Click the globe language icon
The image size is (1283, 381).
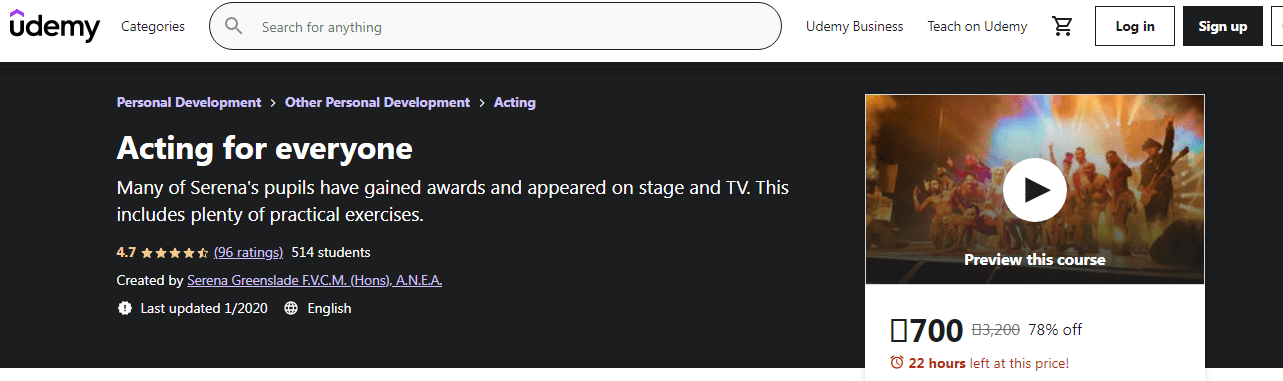coord(291,308)
